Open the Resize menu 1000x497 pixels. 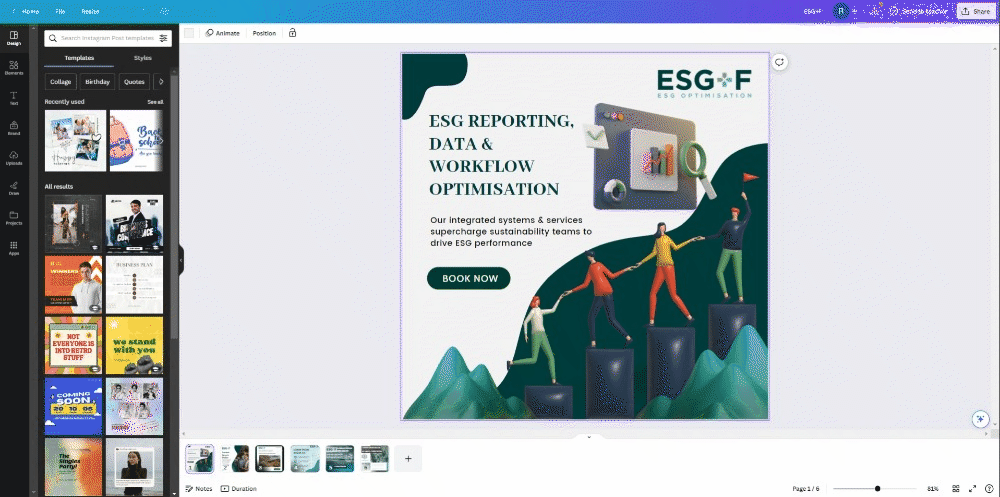[90, 11]
